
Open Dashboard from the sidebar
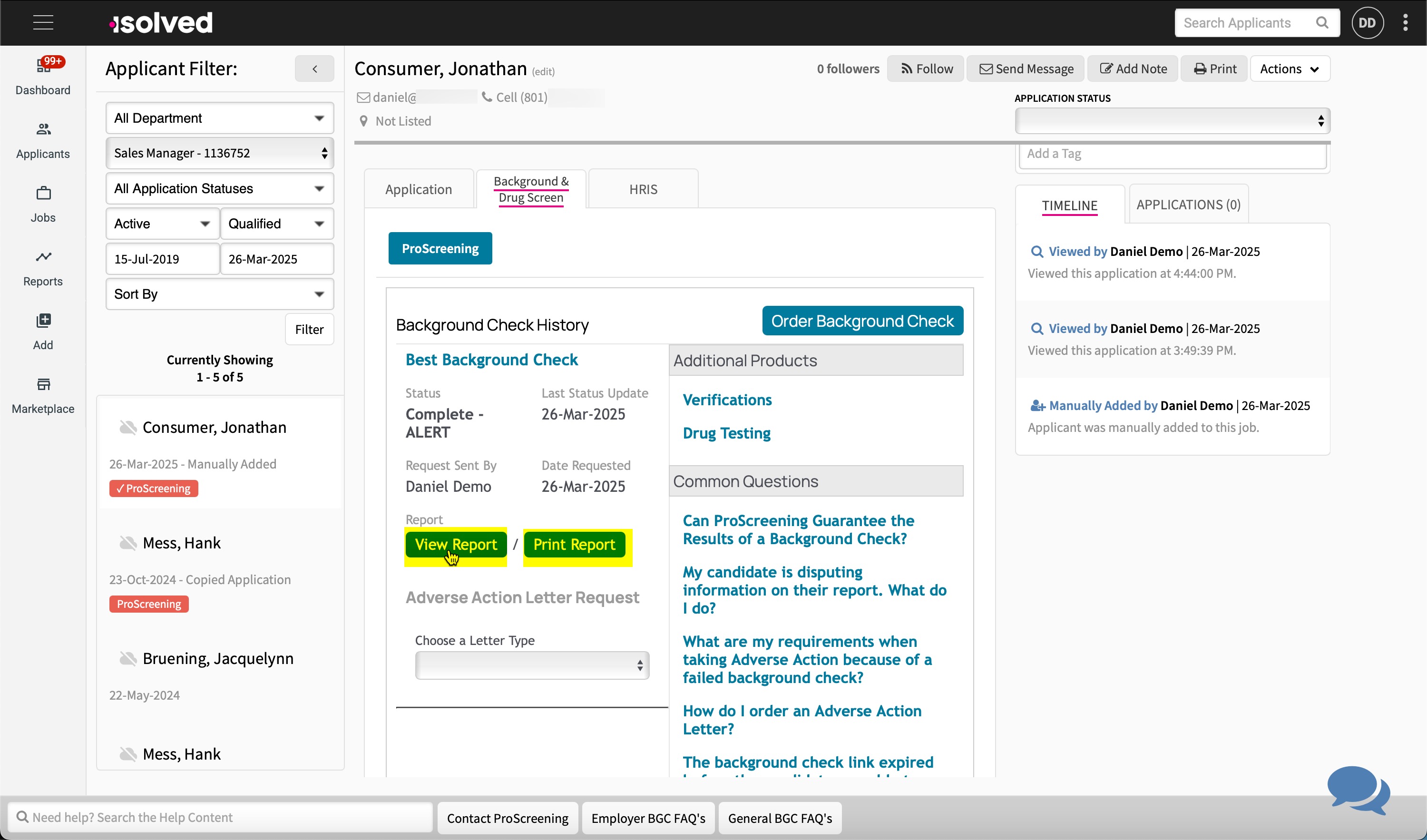[x=43, y=77]
